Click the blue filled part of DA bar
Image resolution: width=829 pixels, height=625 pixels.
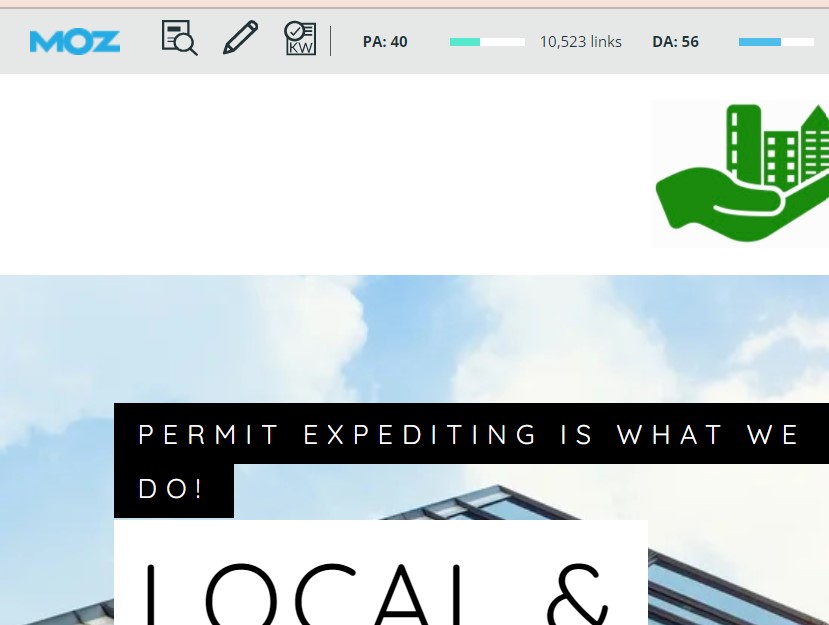[x=759, y=42]
